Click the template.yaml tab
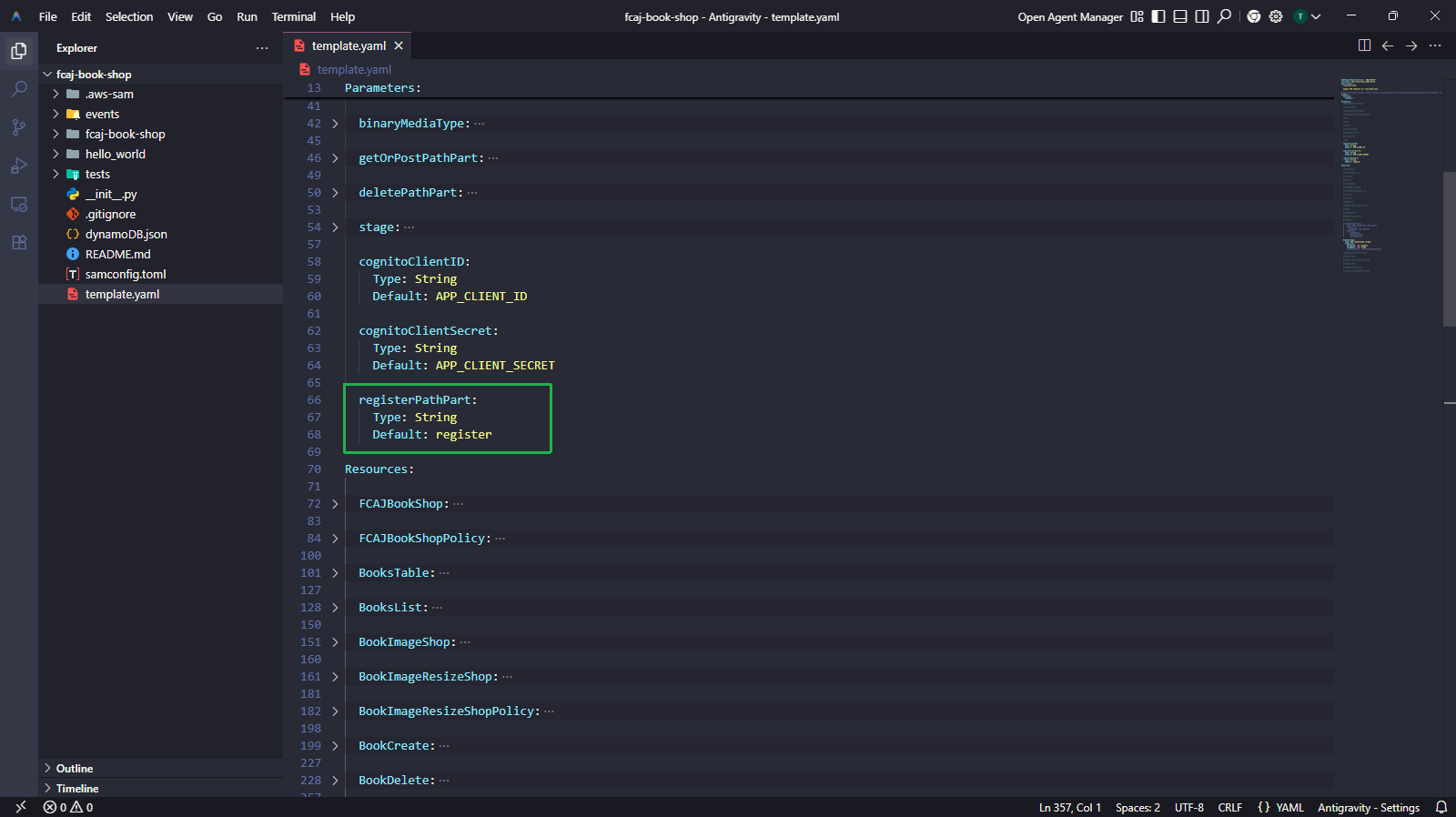This screenshot has width=1456, height=817. tap(348, 45)
